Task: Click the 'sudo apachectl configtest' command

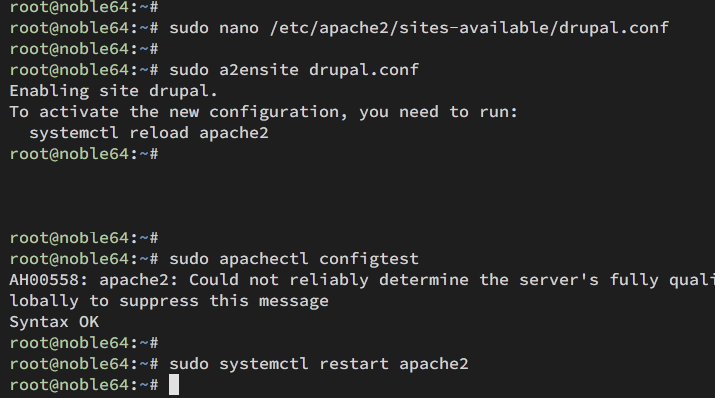Action: click(294, 259)
